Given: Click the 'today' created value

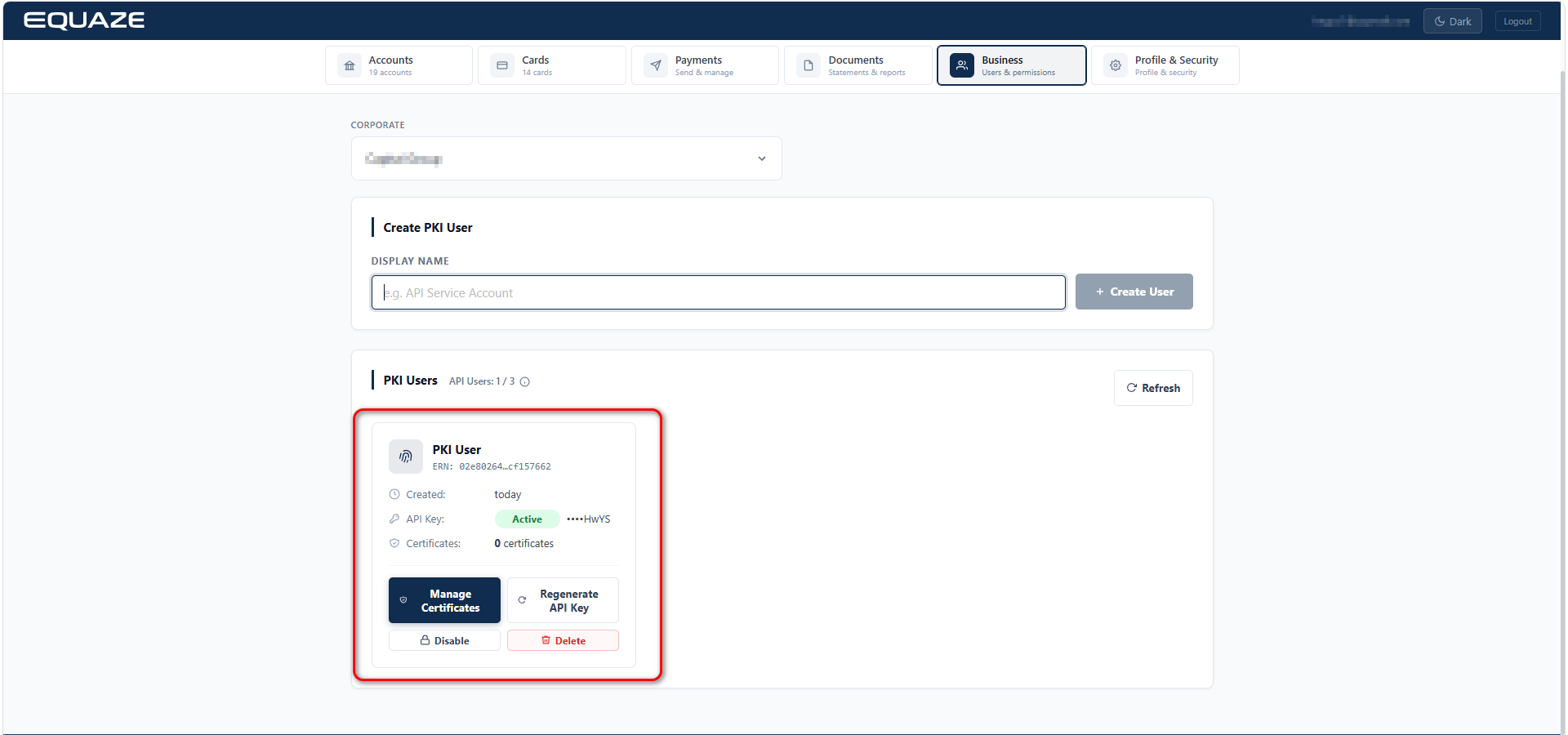Looking at the screenshot, I should coord(507,494).
